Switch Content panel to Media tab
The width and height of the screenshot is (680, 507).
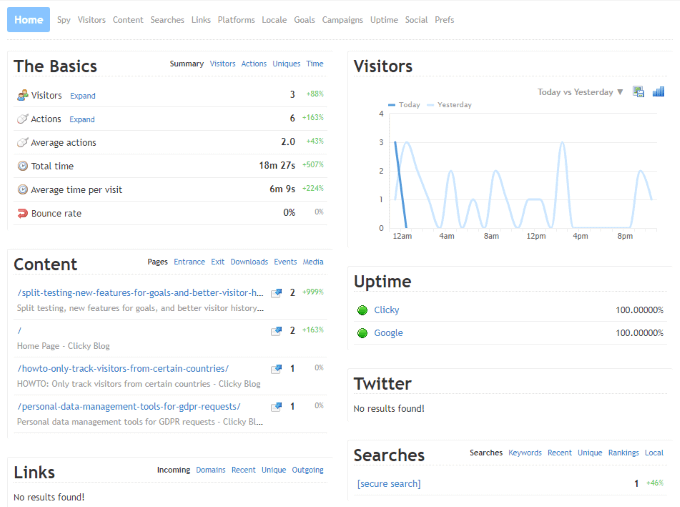(313, 262)
